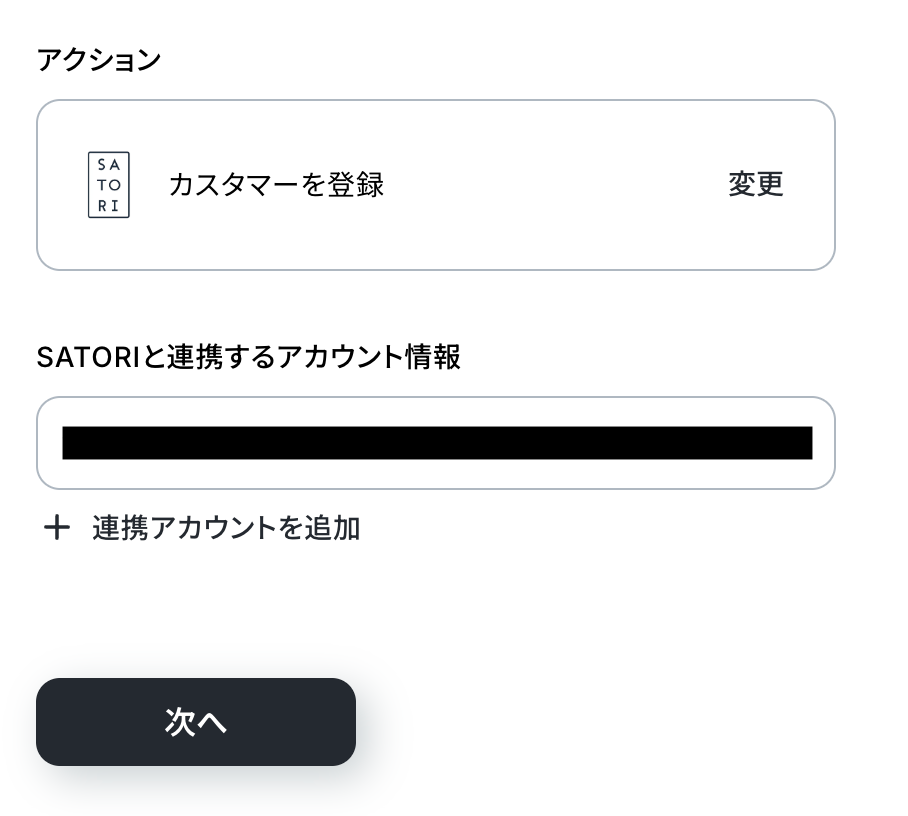
Task: Focus the account info box's left edge
Action: tap(49, 443)
